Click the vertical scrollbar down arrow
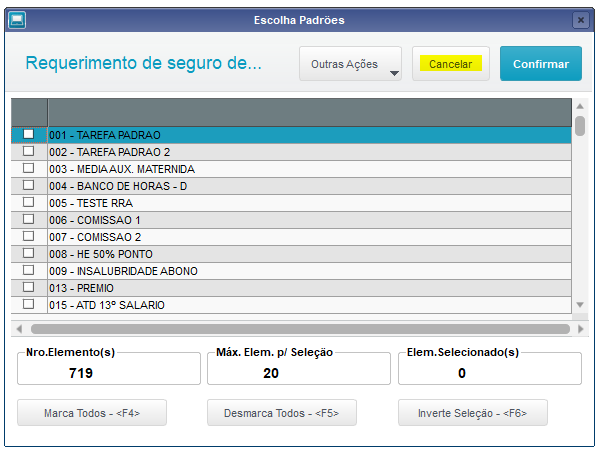This screenshot has width=608, height=460. click(x=580, y=305)
